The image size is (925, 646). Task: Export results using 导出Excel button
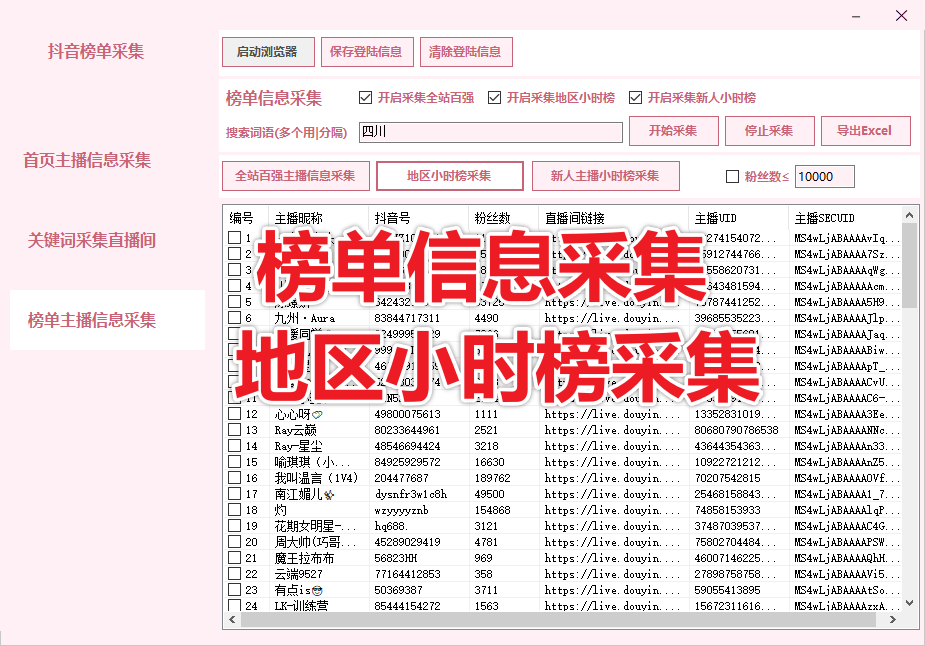[865, 131]
